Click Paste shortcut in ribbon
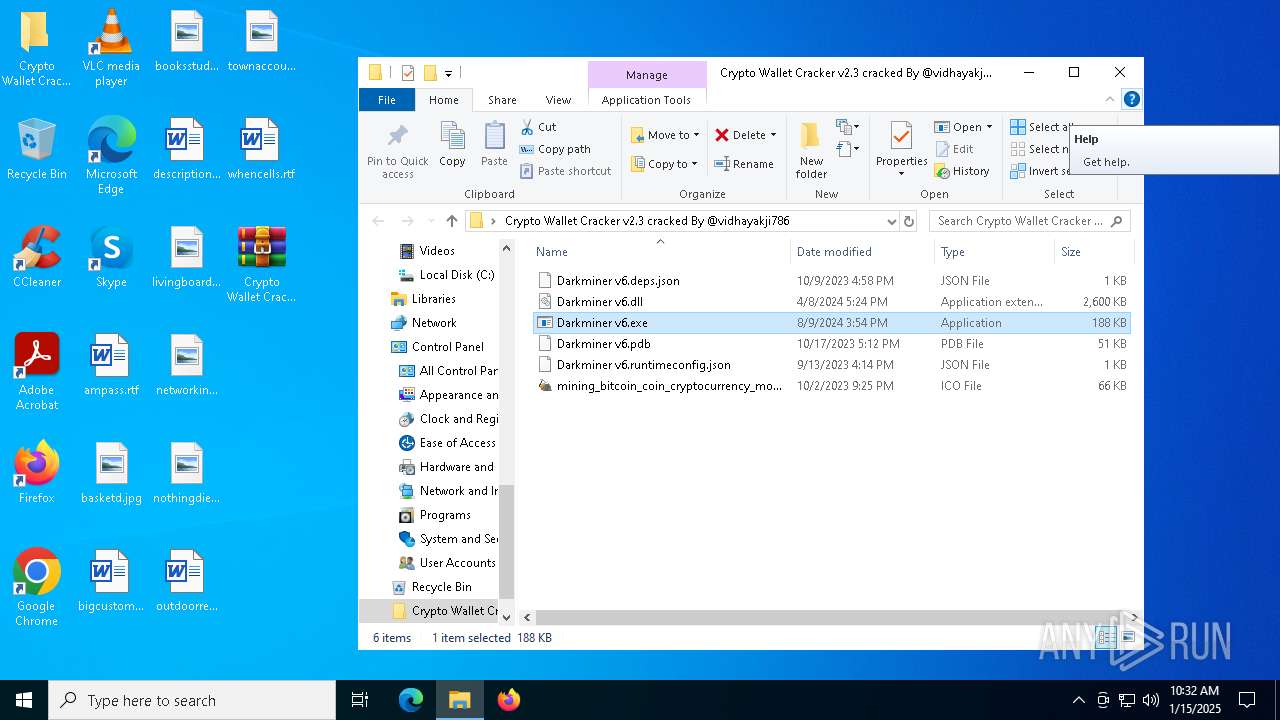Viewport: 1280px width, 720px height. (x=565, y=171)
